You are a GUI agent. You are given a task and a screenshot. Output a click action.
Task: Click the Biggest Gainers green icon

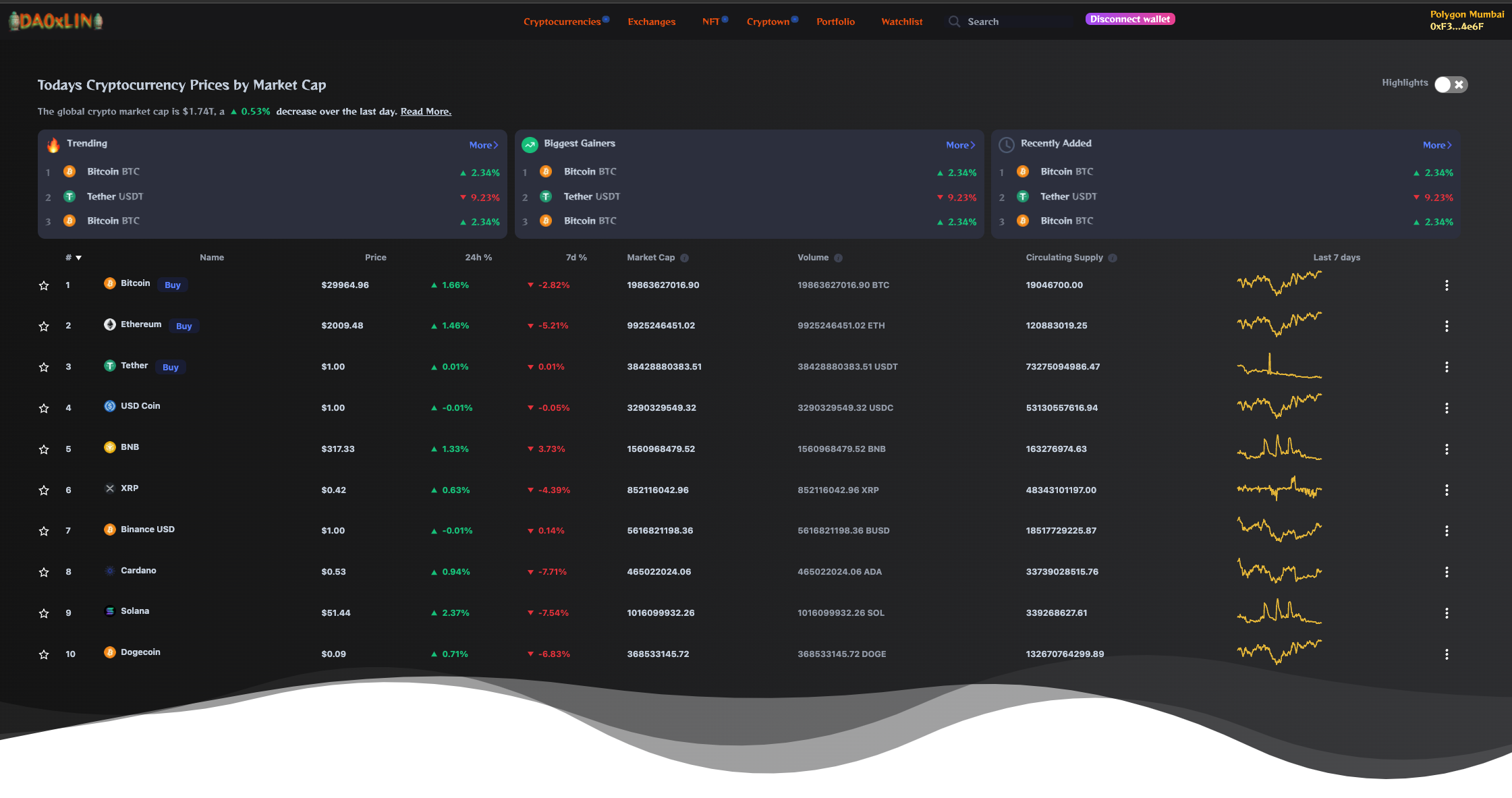[x=530, y=144]
